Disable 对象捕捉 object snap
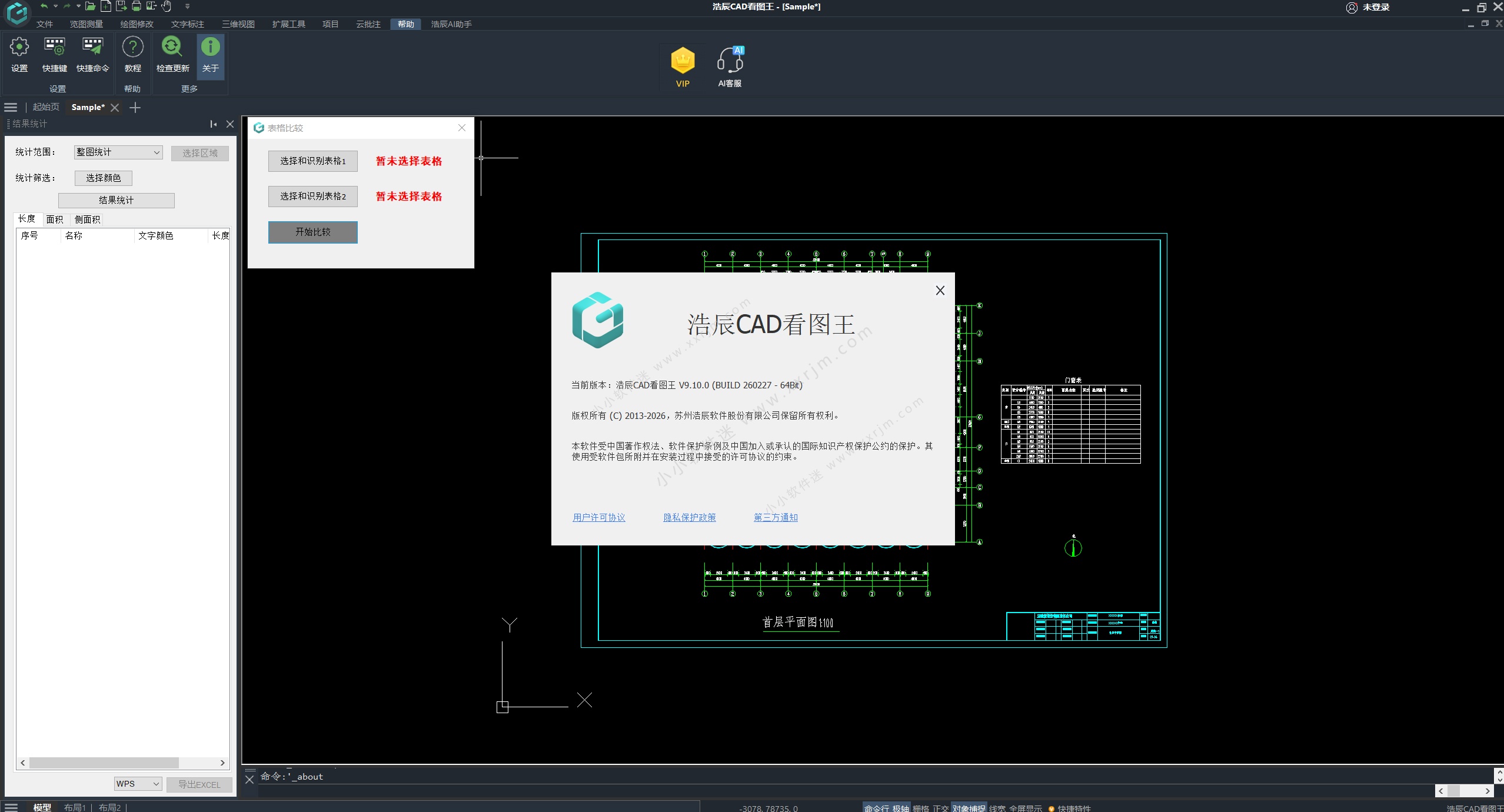Viewport: 1504px width, 812px height. tap(969, 808)
